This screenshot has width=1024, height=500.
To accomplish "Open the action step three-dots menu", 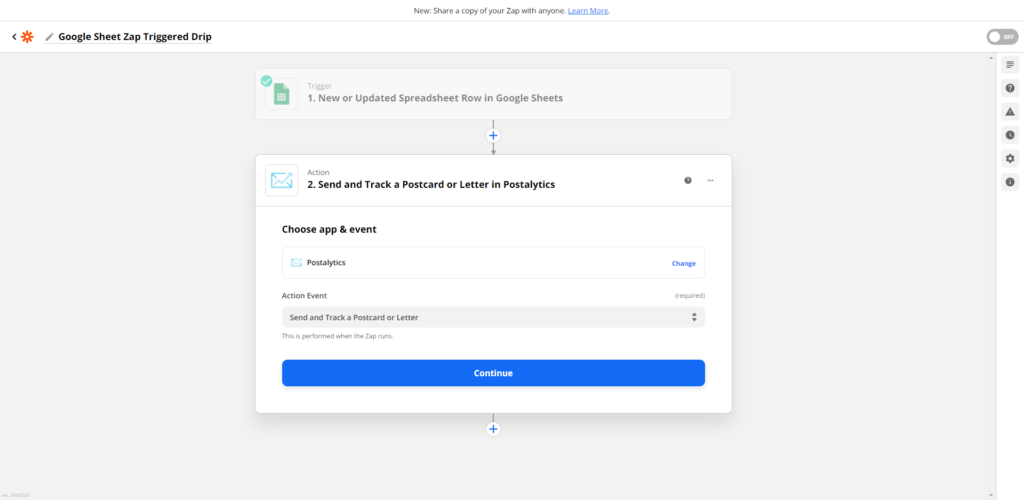I will [x=711, y=180].
